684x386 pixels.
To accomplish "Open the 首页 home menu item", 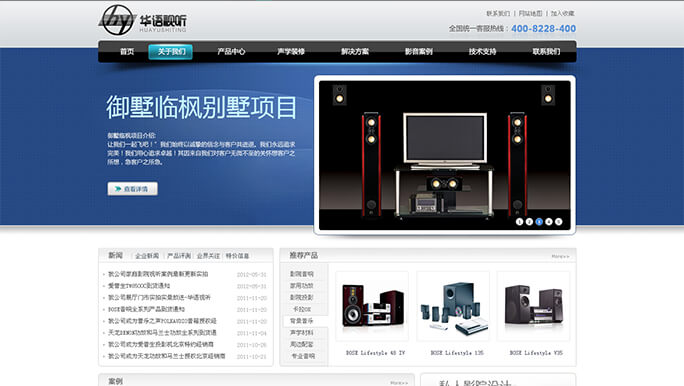I will coord(127,51).
